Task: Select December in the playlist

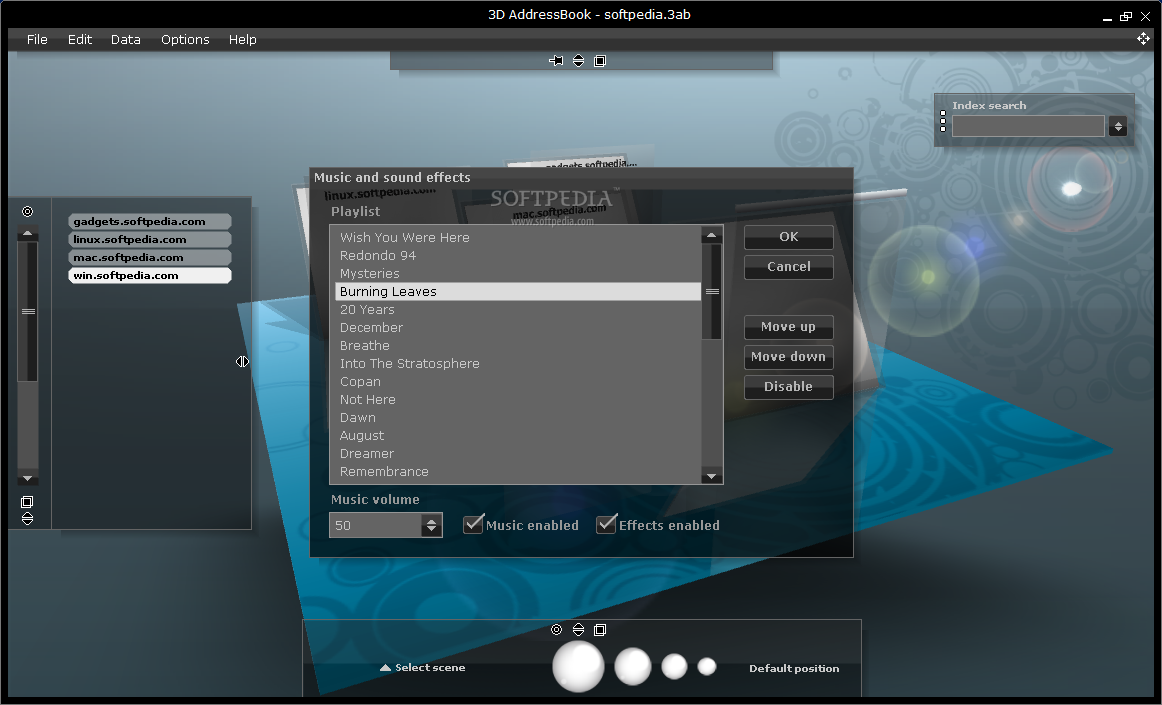Action: pos(517,327)
